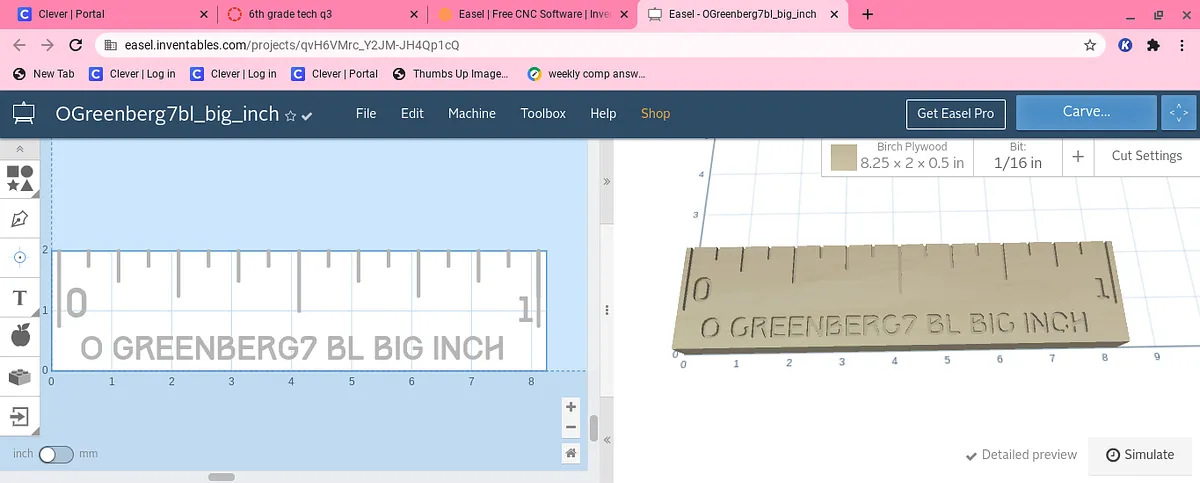Image resolution: width=1200 pixels, height=483 pixels.
Task: Open the Birch Plywood material settings
Action: pos(911,156)
